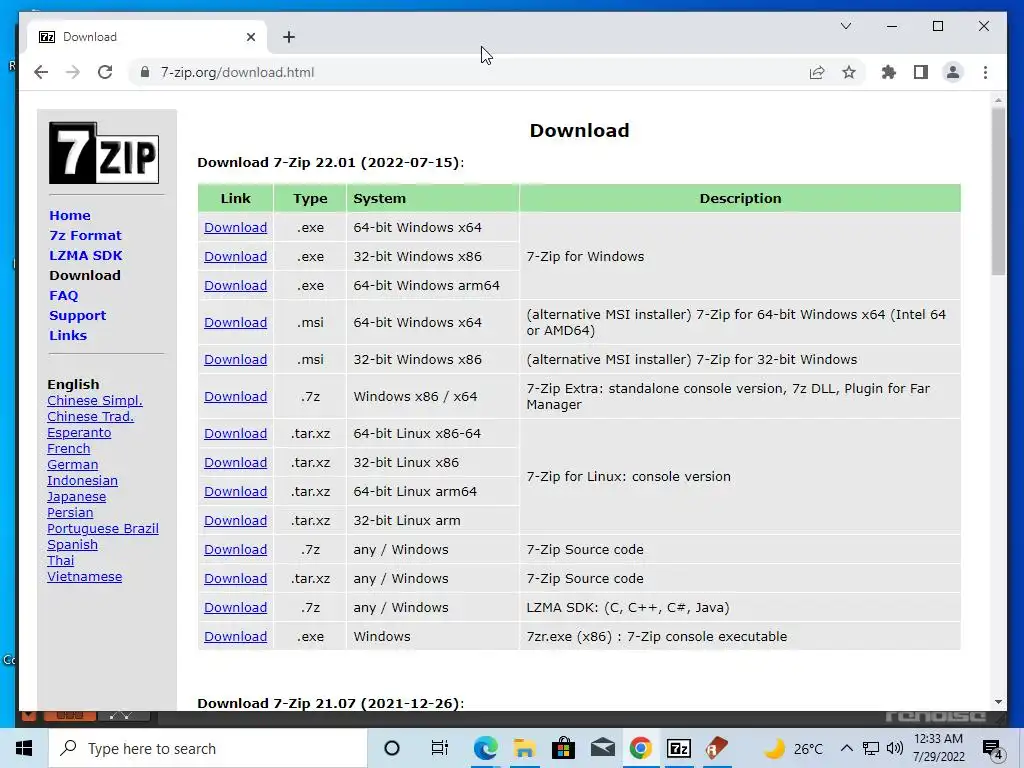
Task: Open the 7z Format sidebar link
Action: click(x=86, y=236)
